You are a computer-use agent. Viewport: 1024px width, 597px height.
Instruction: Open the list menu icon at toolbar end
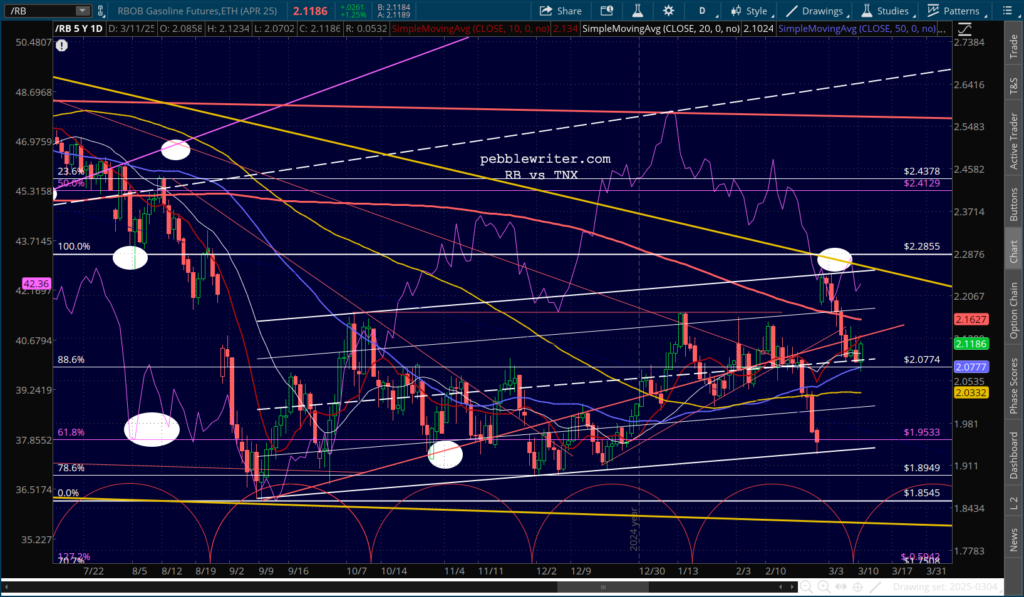(1006, 10)
